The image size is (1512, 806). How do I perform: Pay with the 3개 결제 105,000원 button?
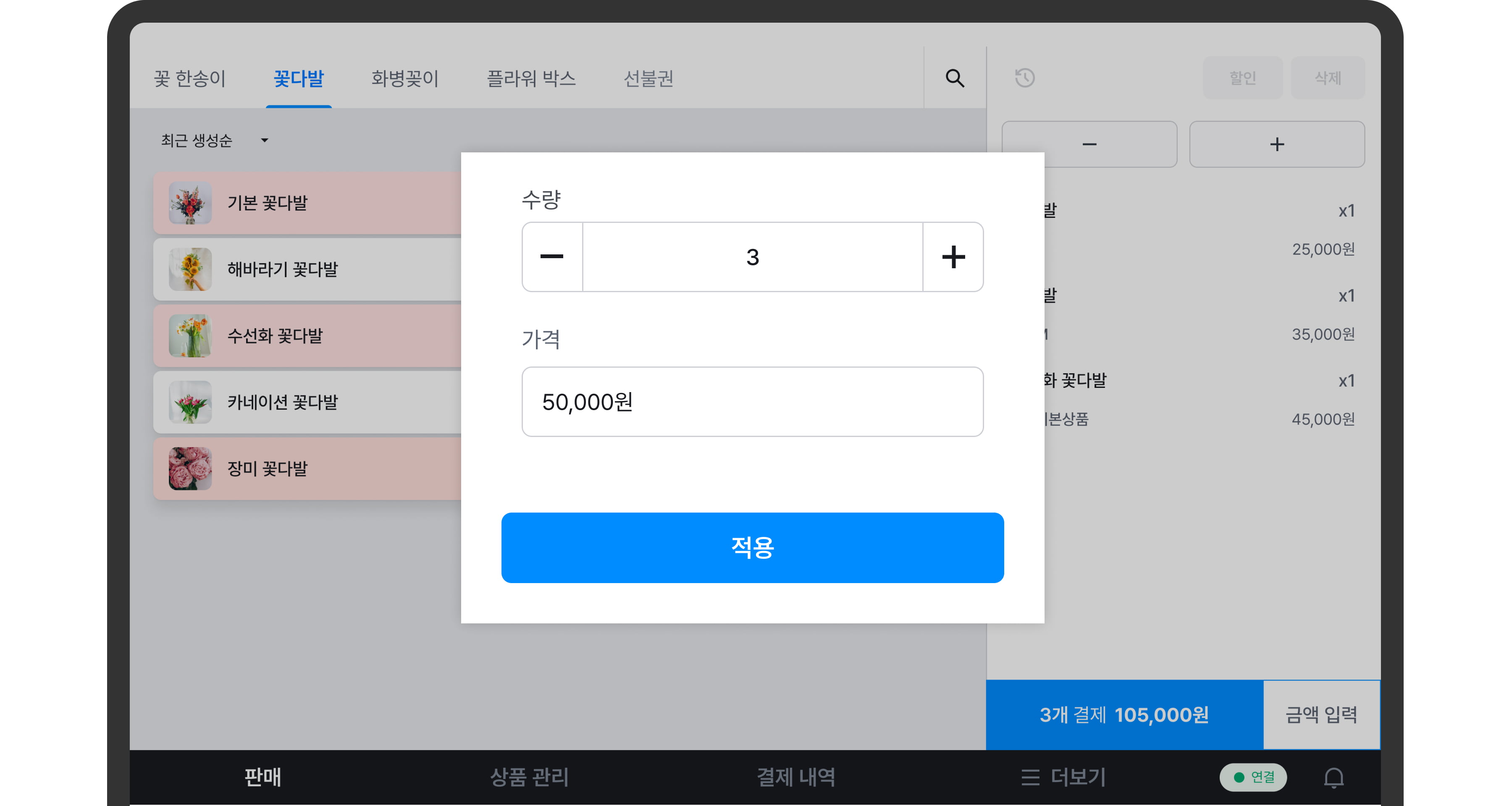(1124, 714)
